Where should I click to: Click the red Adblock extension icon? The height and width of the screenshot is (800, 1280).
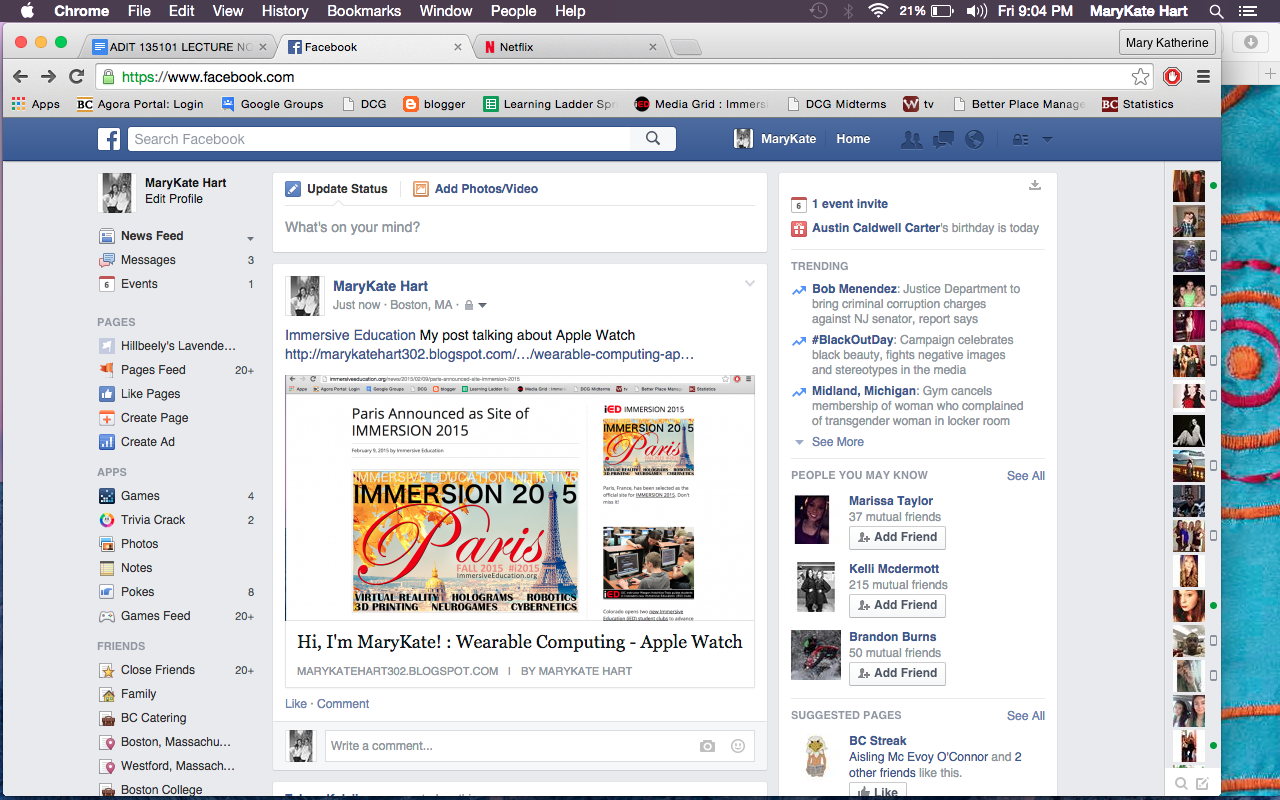tap(1172, 77)
